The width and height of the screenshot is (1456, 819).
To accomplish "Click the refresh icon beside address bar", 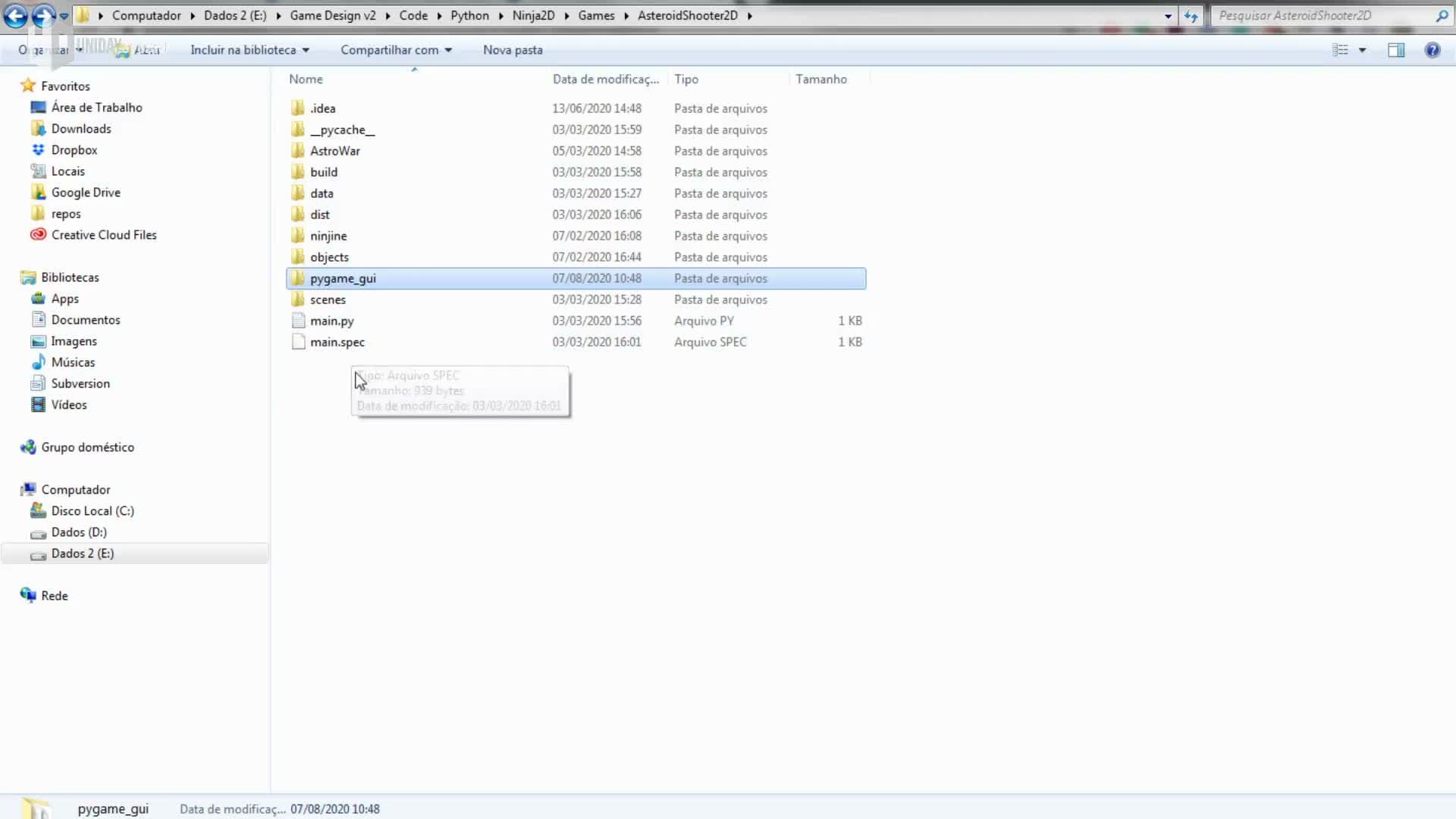I will (1191, 16).
